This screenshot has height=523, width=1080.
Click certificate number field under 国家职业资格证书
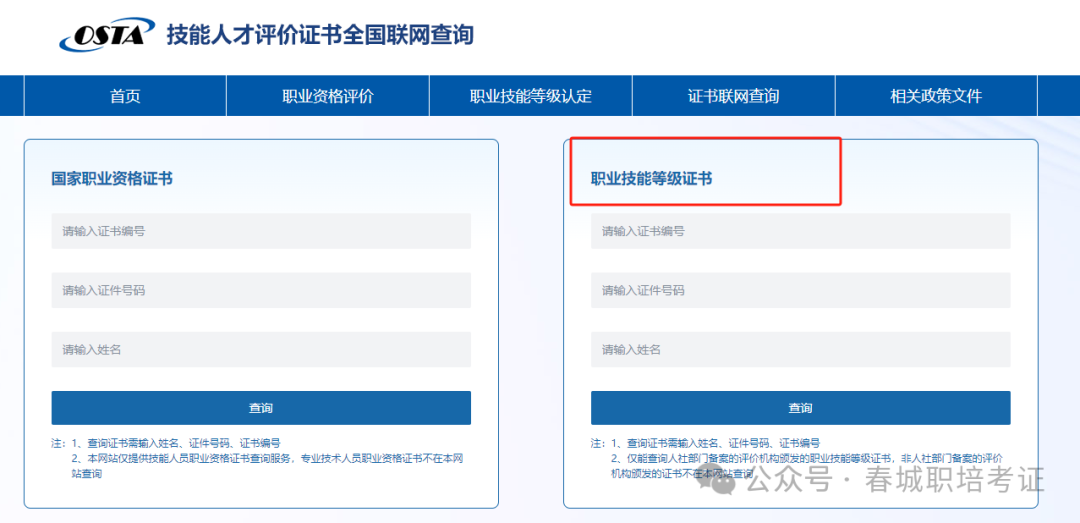(x=261, y=231)
